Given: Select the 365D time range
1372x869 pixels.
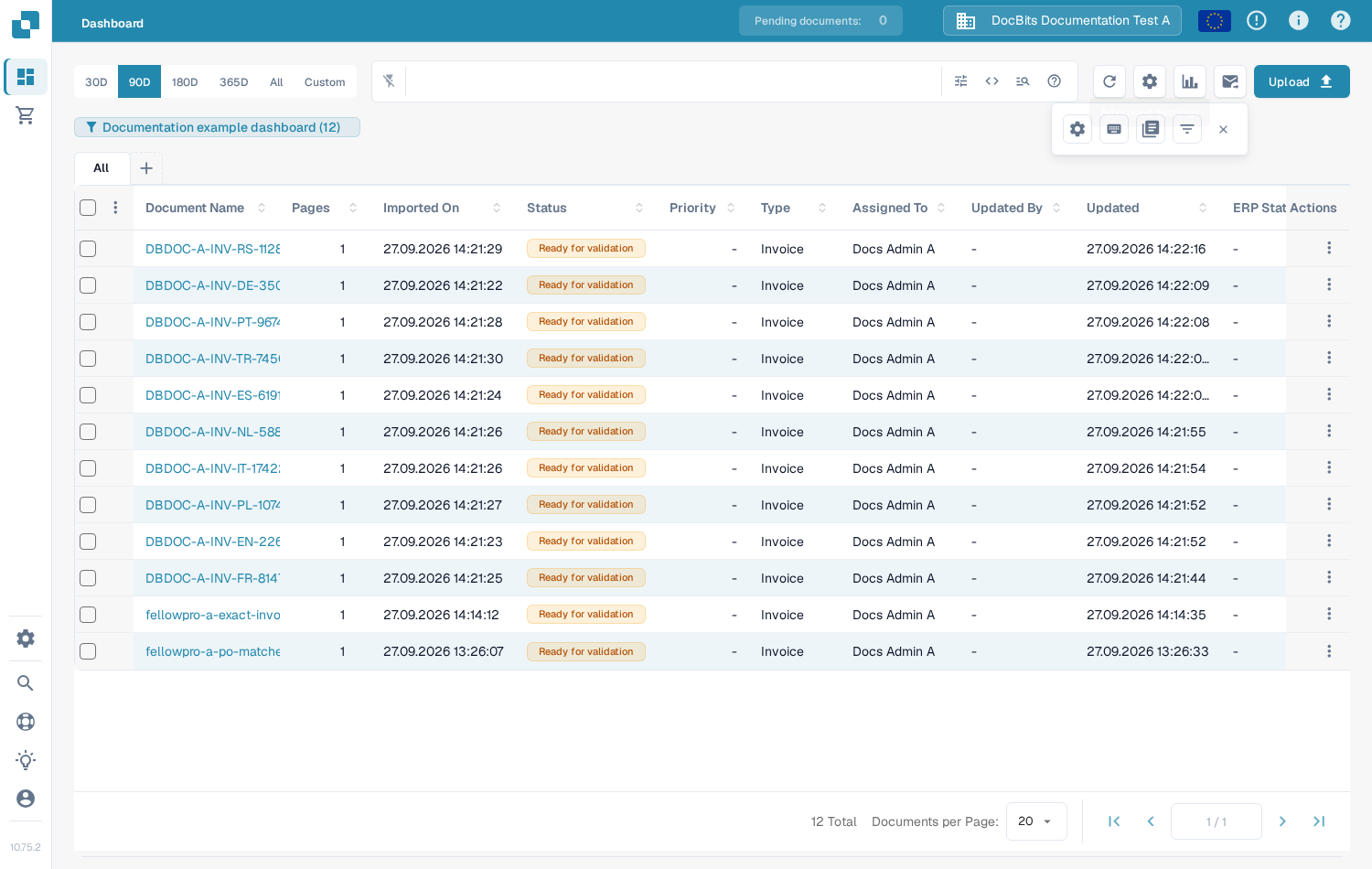Looking at the screenshot, I should point(234,81).
